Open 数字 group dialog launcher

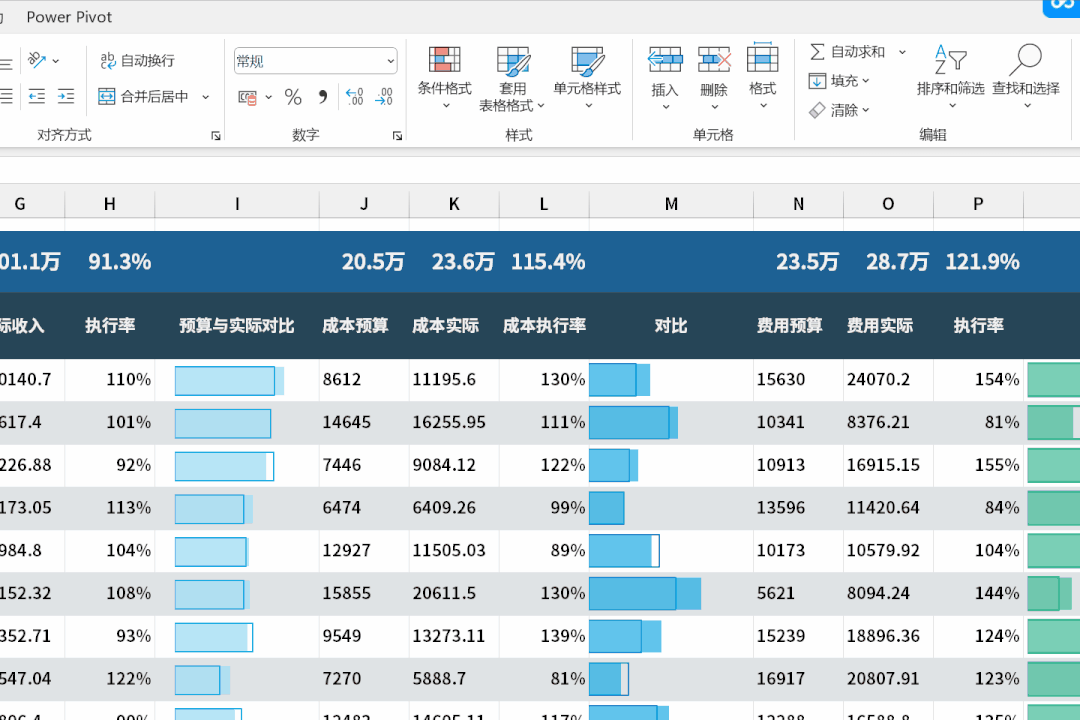(397, 136)
